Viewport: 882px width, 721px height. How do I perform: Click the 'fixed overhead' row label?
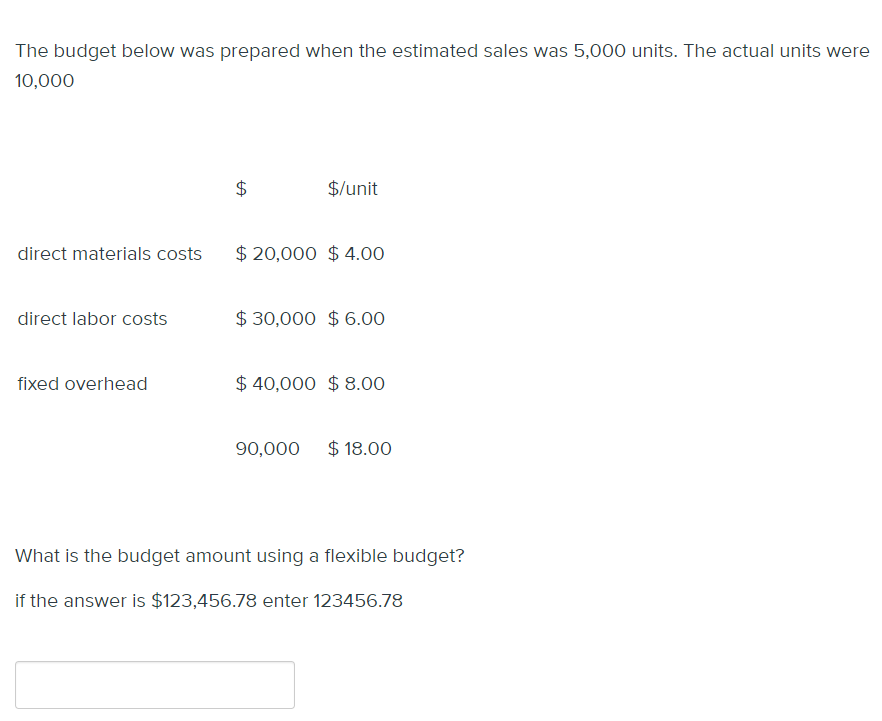82,384
